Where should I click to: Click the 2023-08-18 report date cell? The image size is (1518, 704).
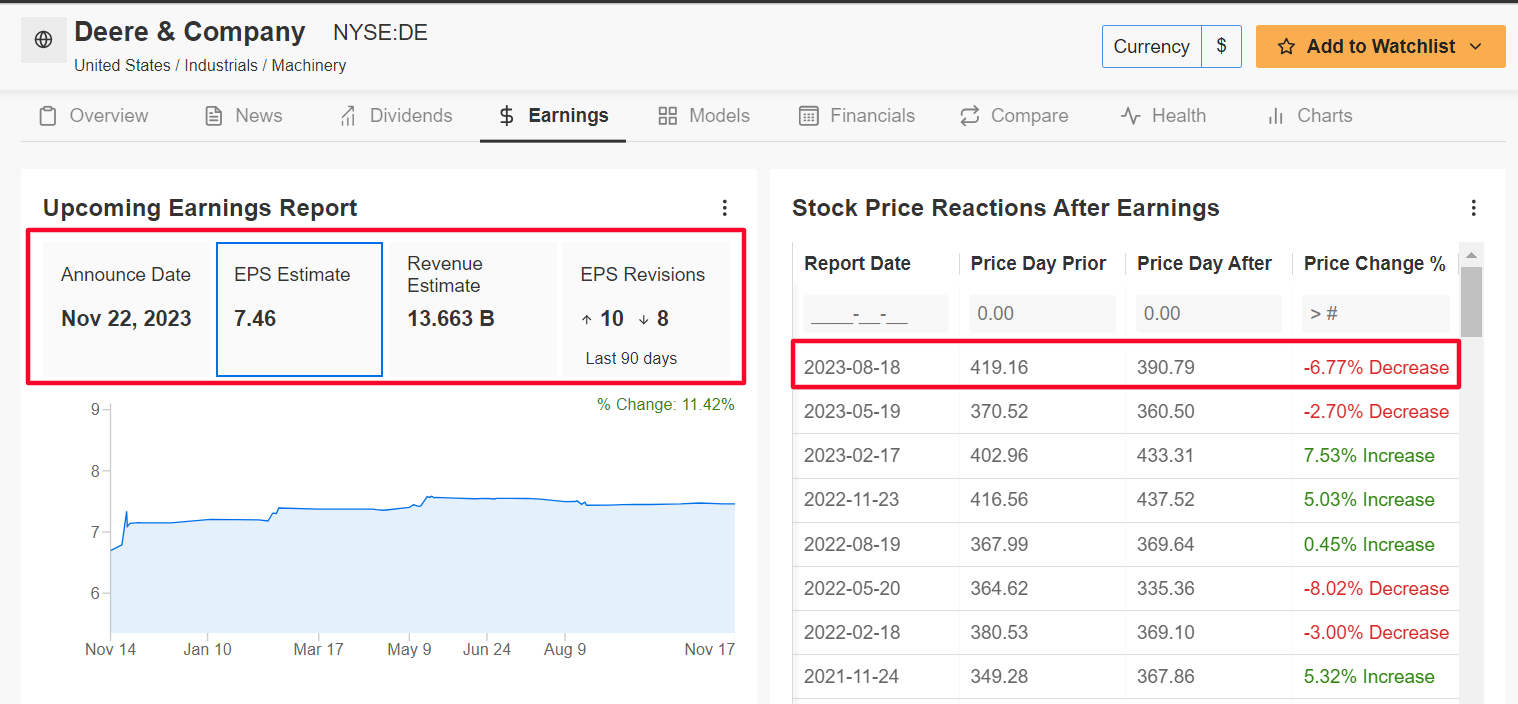(x=852, y=368)
